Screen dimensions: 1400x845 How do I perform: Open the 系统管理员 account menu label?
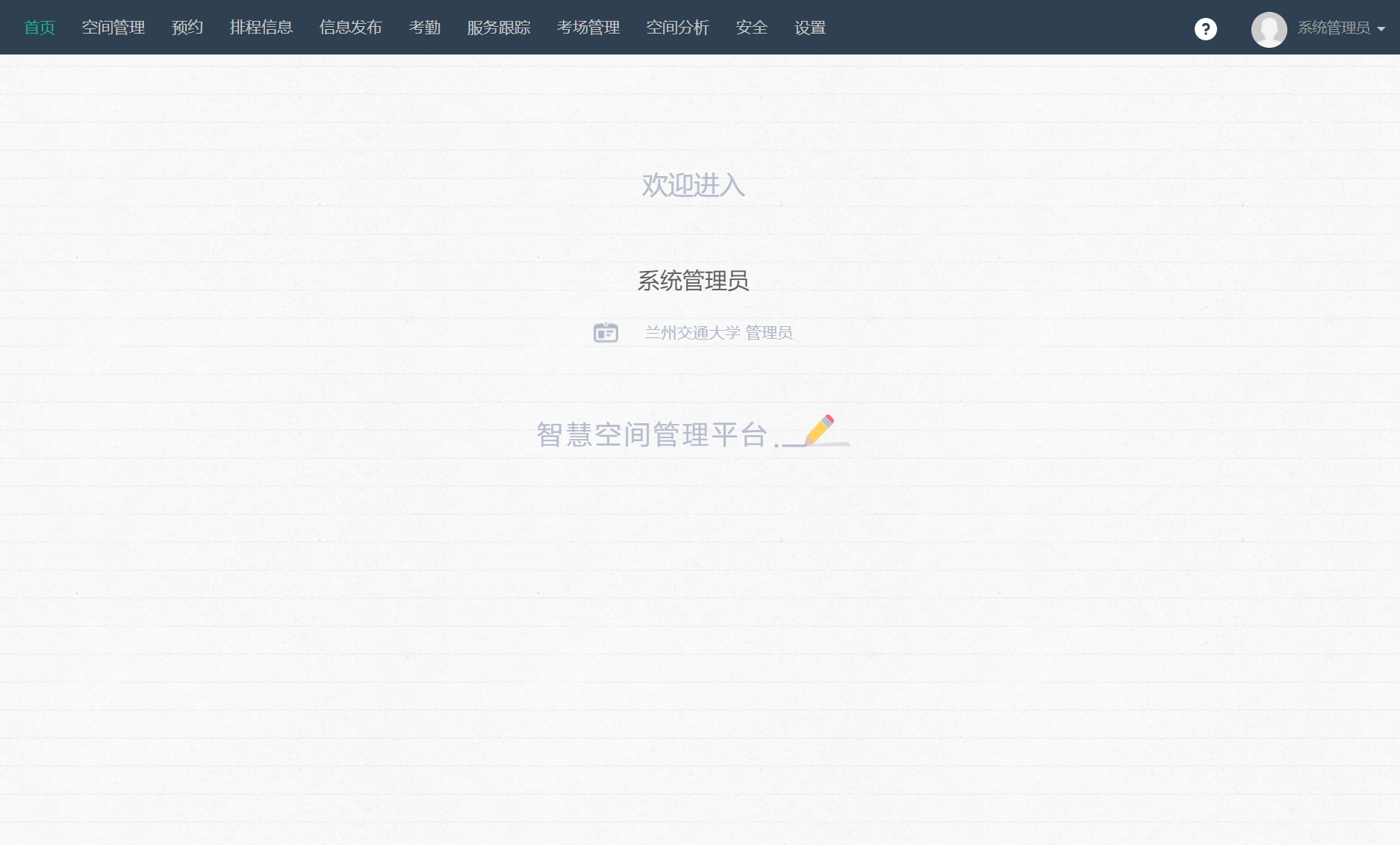point(1334,28)
